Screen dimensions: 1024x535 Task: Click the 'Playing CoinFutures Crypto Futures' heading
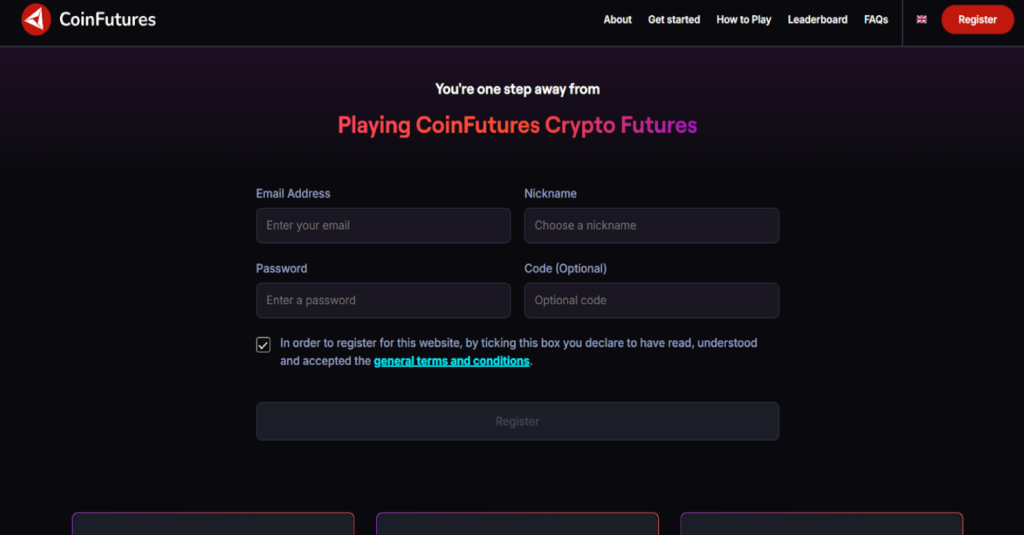click(x=517, y=126)
